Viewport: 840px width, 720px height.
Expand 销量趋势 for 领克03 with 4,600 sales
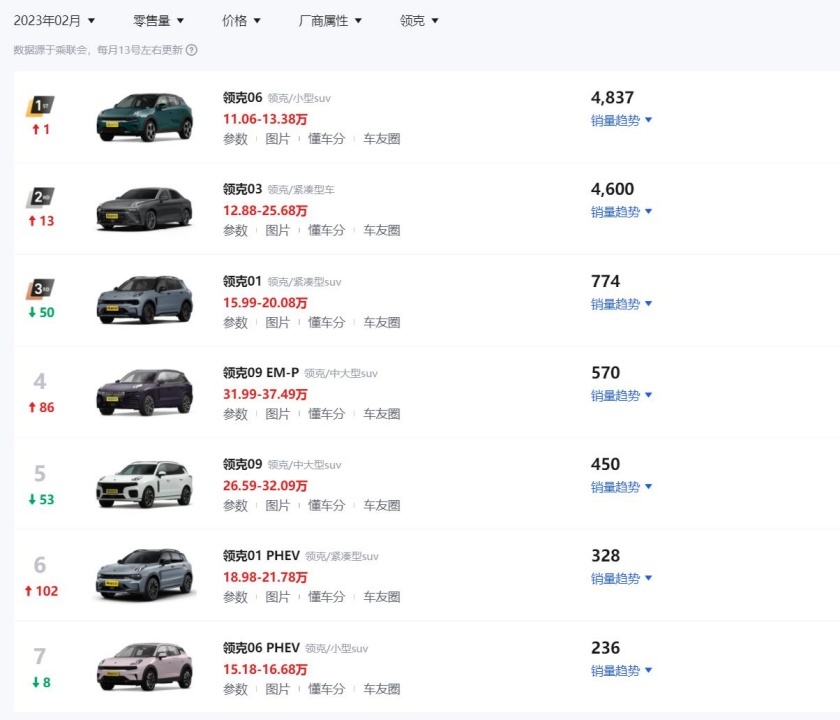[621, 212]
